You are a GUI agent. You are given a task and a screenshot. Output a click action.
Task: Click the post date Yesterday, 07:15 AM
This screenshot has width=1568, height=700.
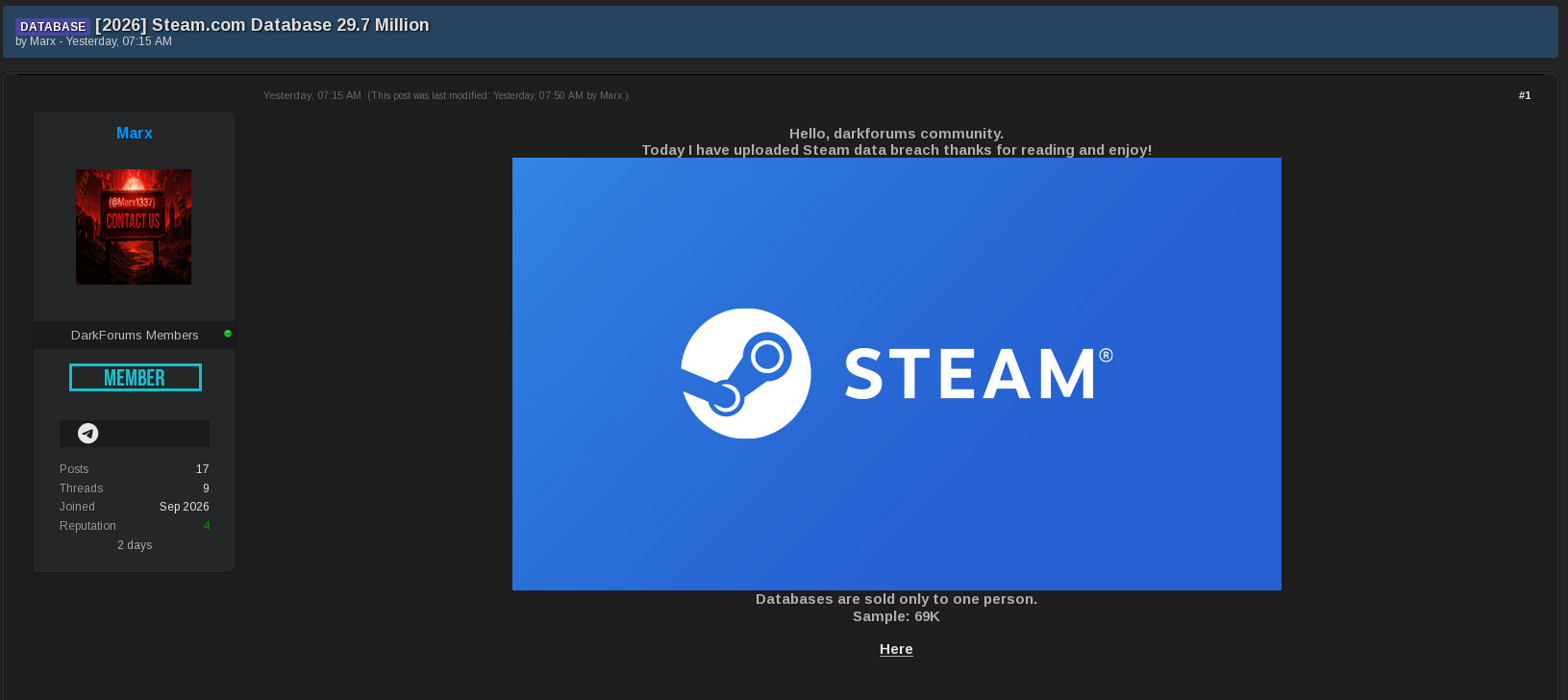pyautogui.click(x=312, y=95)
